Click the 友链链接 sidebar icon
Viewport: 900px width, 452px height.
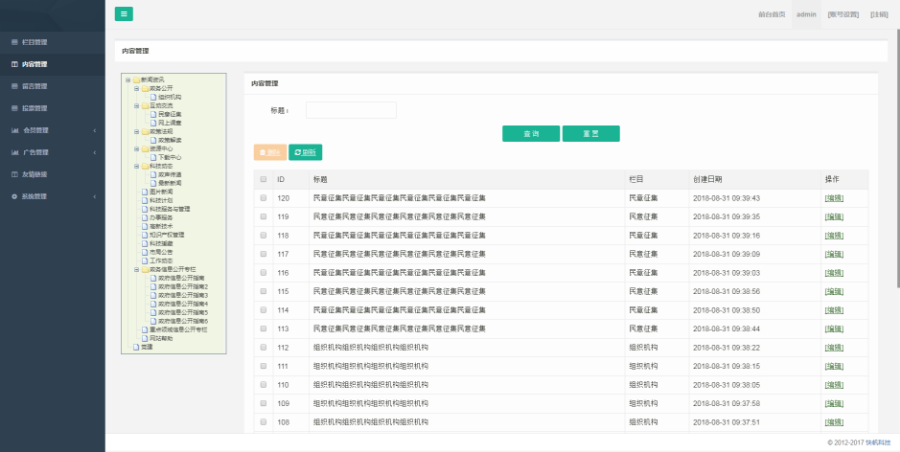(x=15, y=174)
